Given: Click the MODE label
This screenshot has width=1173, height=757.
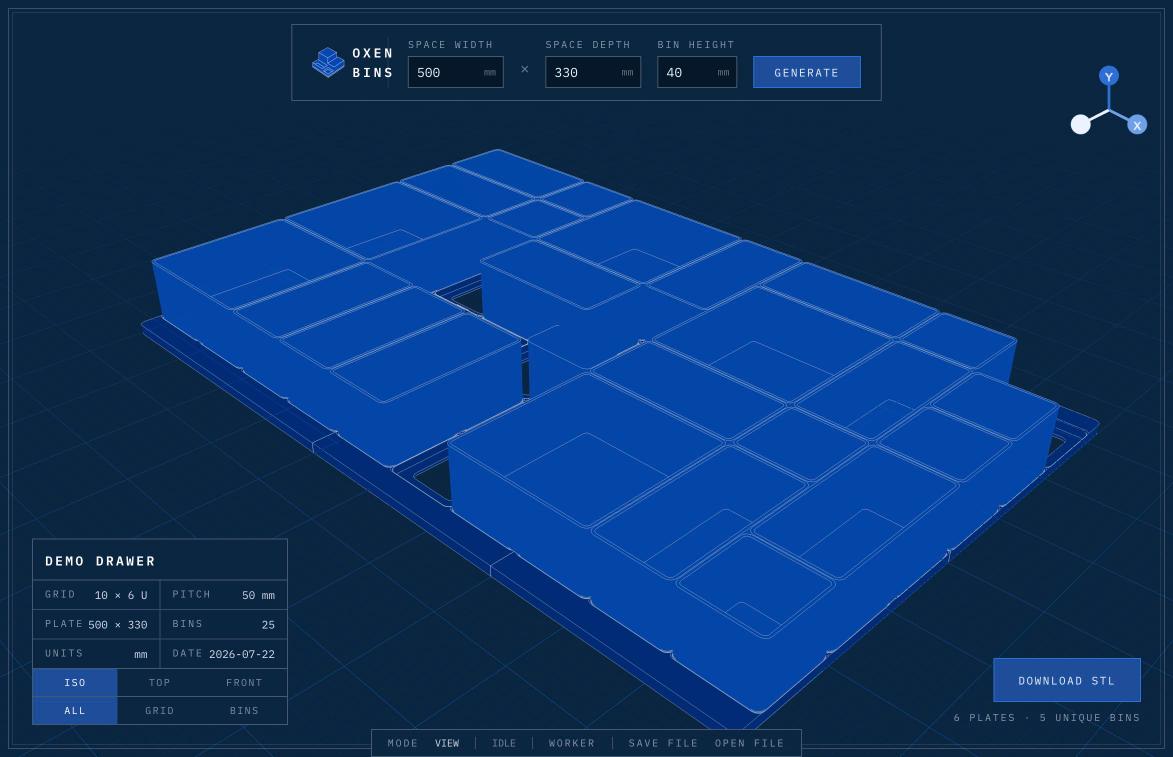Looking at the screenshot, I should (x=402, y=744).
